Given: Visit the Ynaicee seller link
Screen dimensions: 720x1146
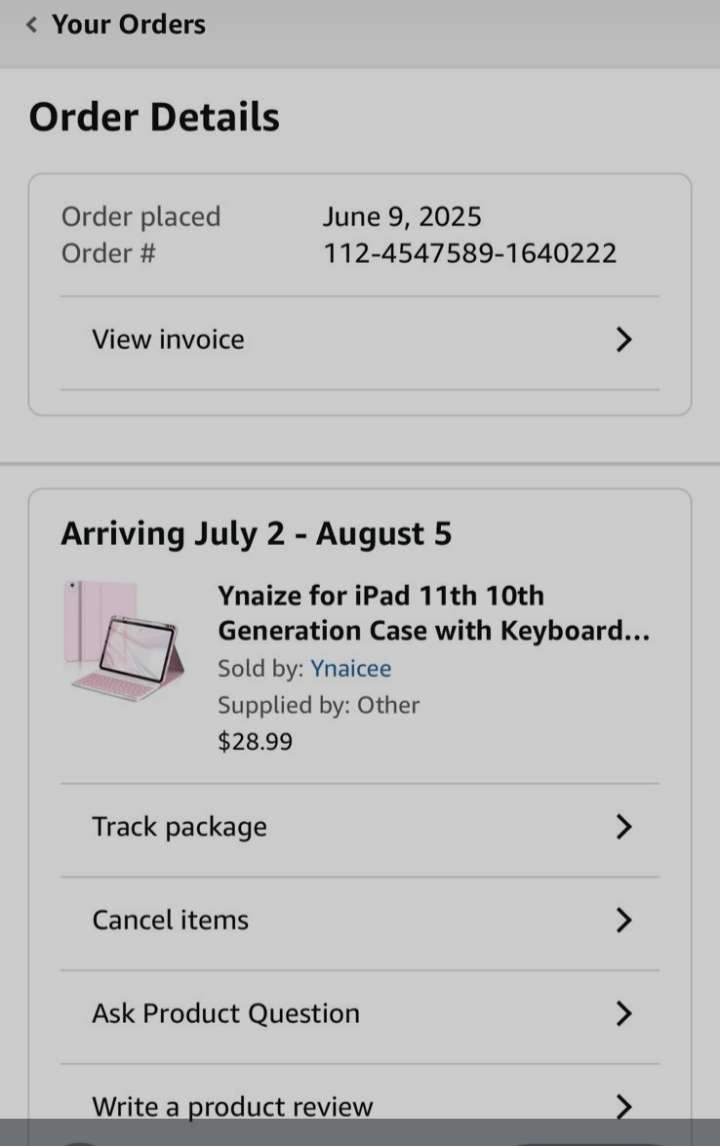Looking at the screenshot, I should (350, 669).
